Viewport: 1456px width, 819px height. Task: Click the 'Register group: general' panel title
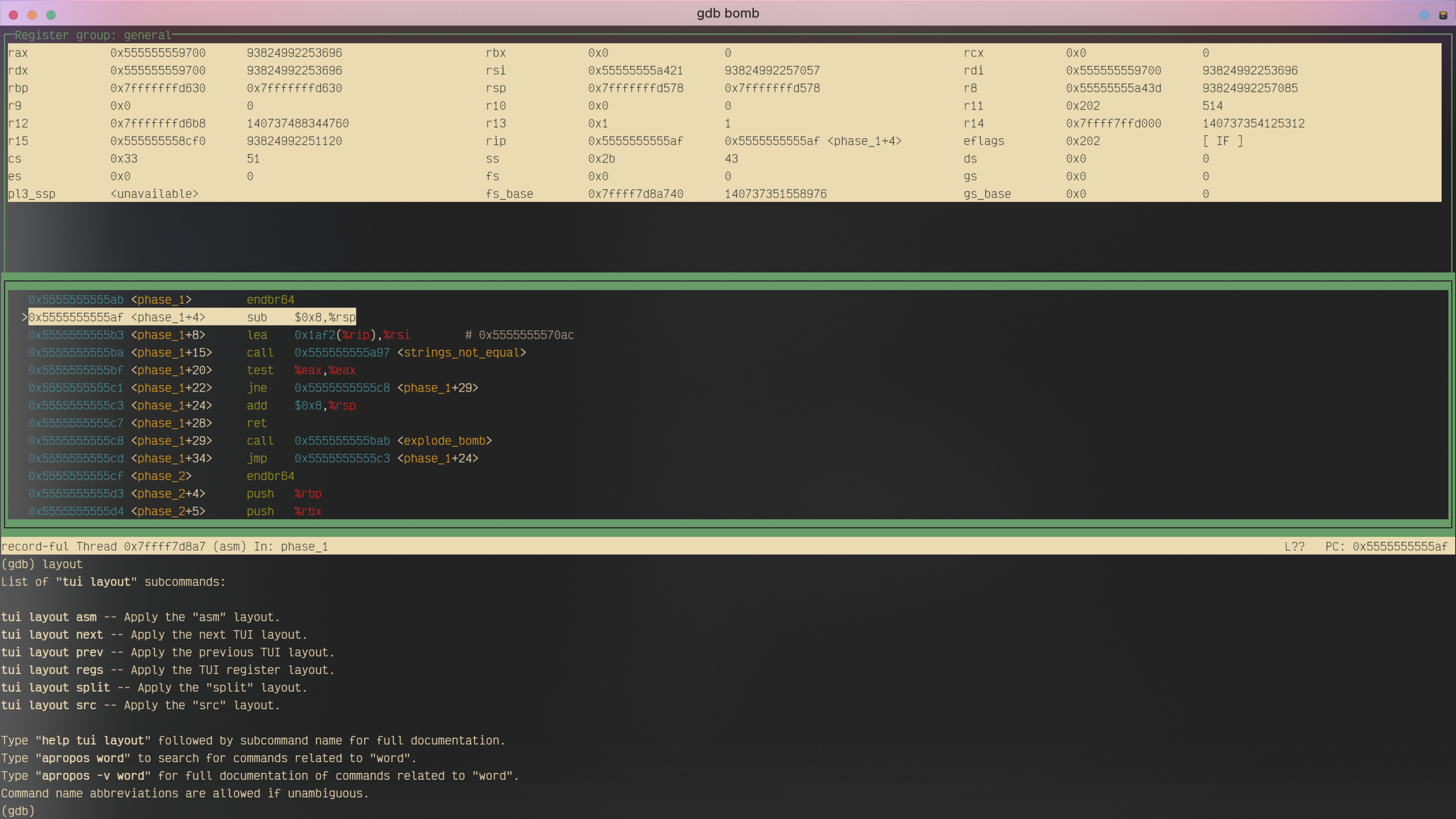92,35
